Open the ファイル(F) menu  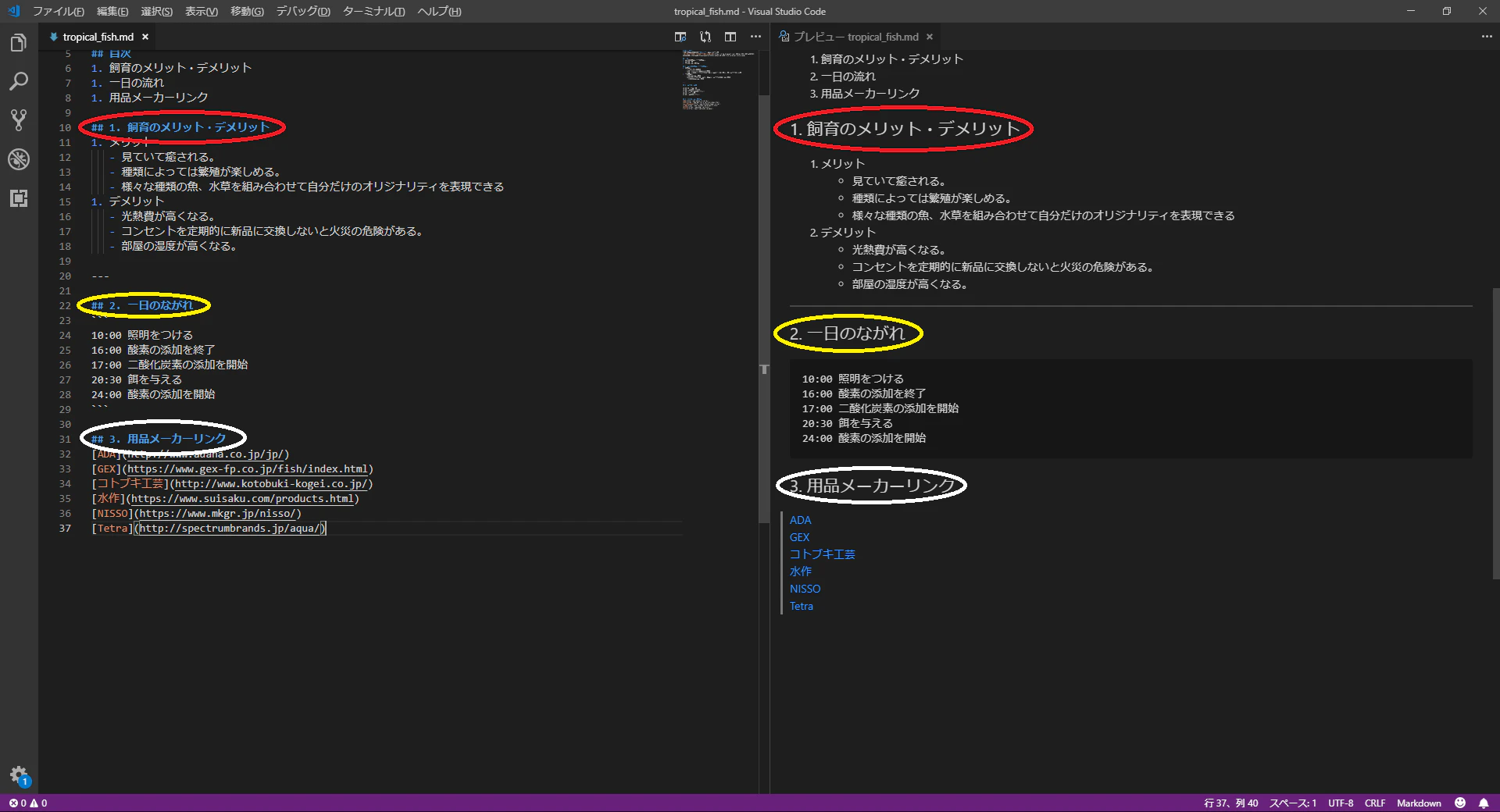click(x=59, y=11)
